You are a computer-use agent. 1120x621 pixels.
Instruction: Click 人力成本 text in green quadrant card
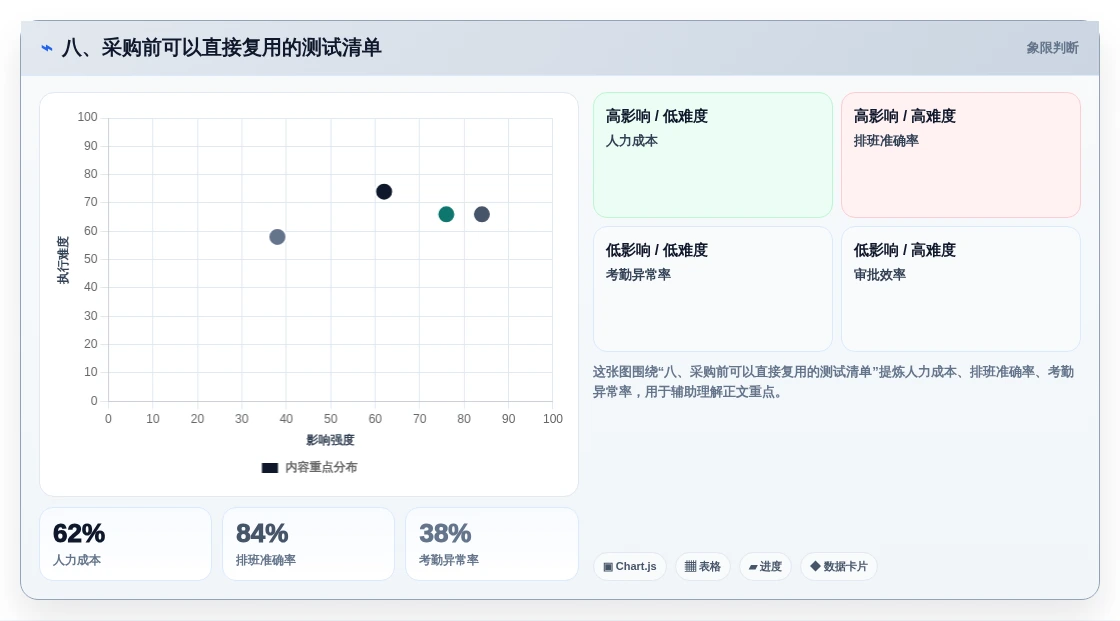(x=631, y=141)
